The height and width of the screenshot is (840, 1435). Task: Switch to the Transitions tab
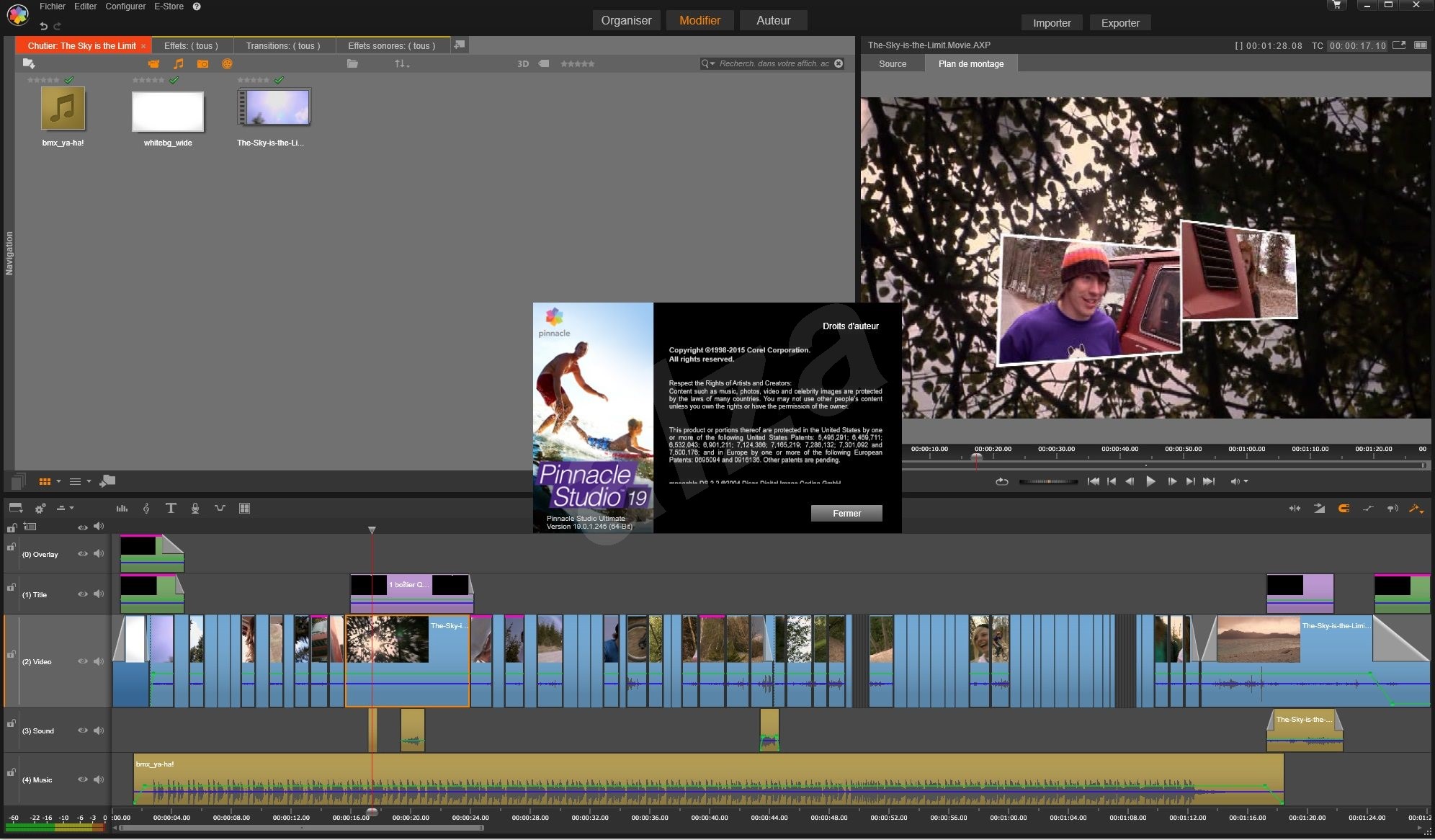[x=283, y=45]
